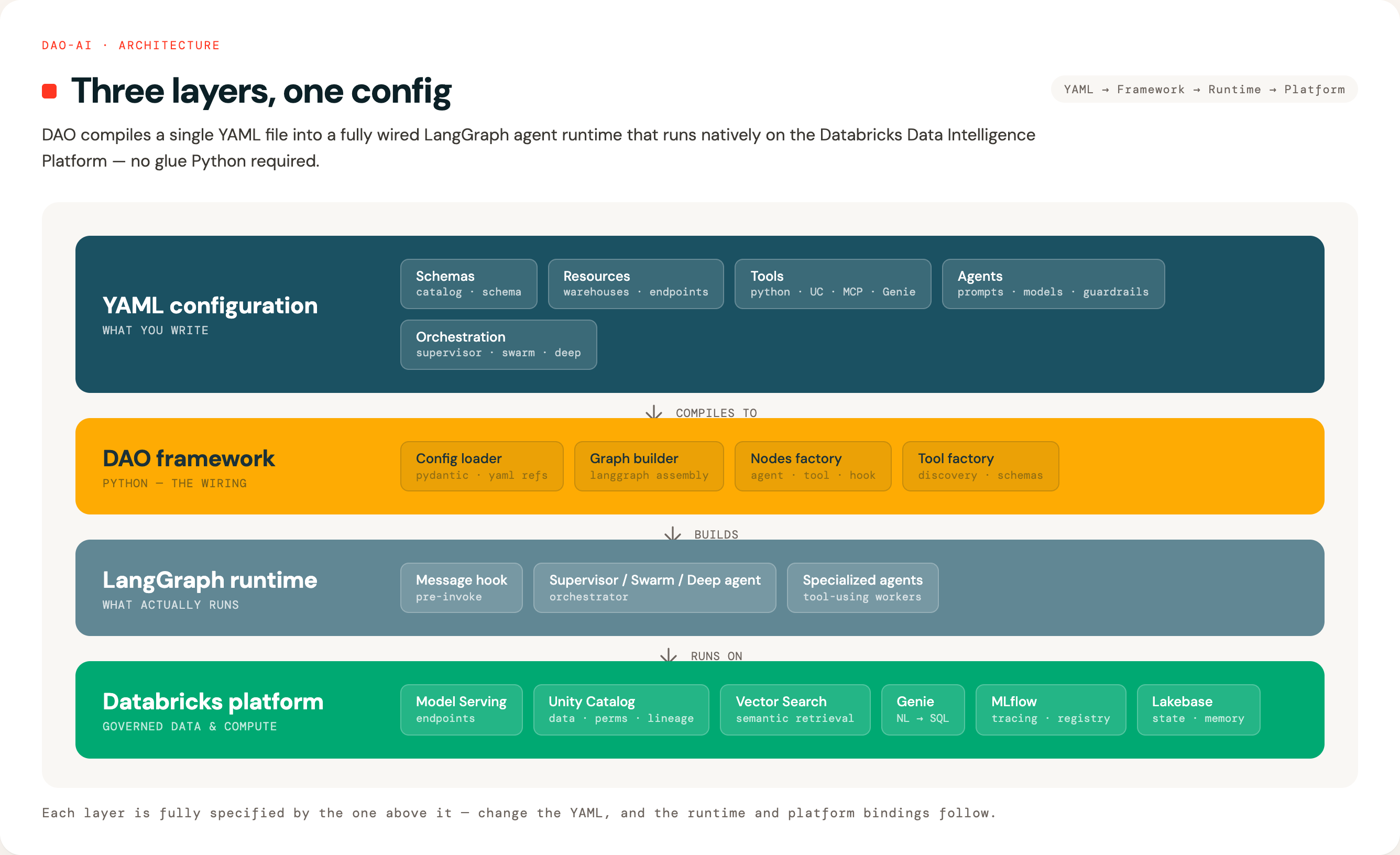Click the red square title bullet icon
This screenshot has width=1400, height=855.
[49, 92]
